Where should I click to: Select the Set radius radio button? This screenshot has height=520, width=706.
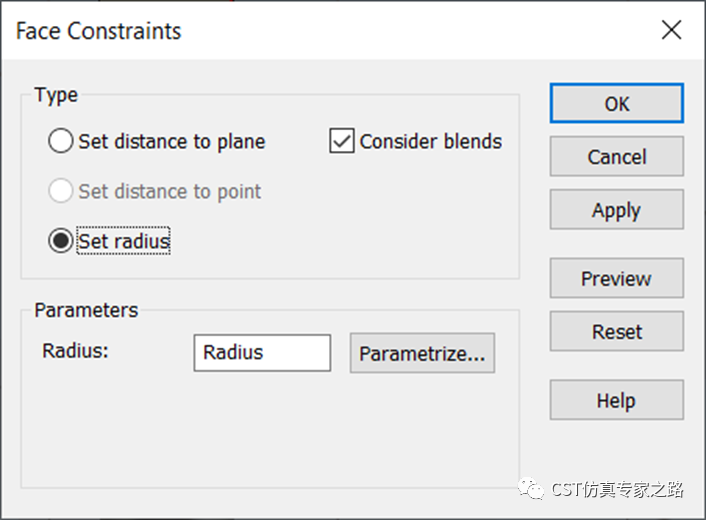click(61, 241)
